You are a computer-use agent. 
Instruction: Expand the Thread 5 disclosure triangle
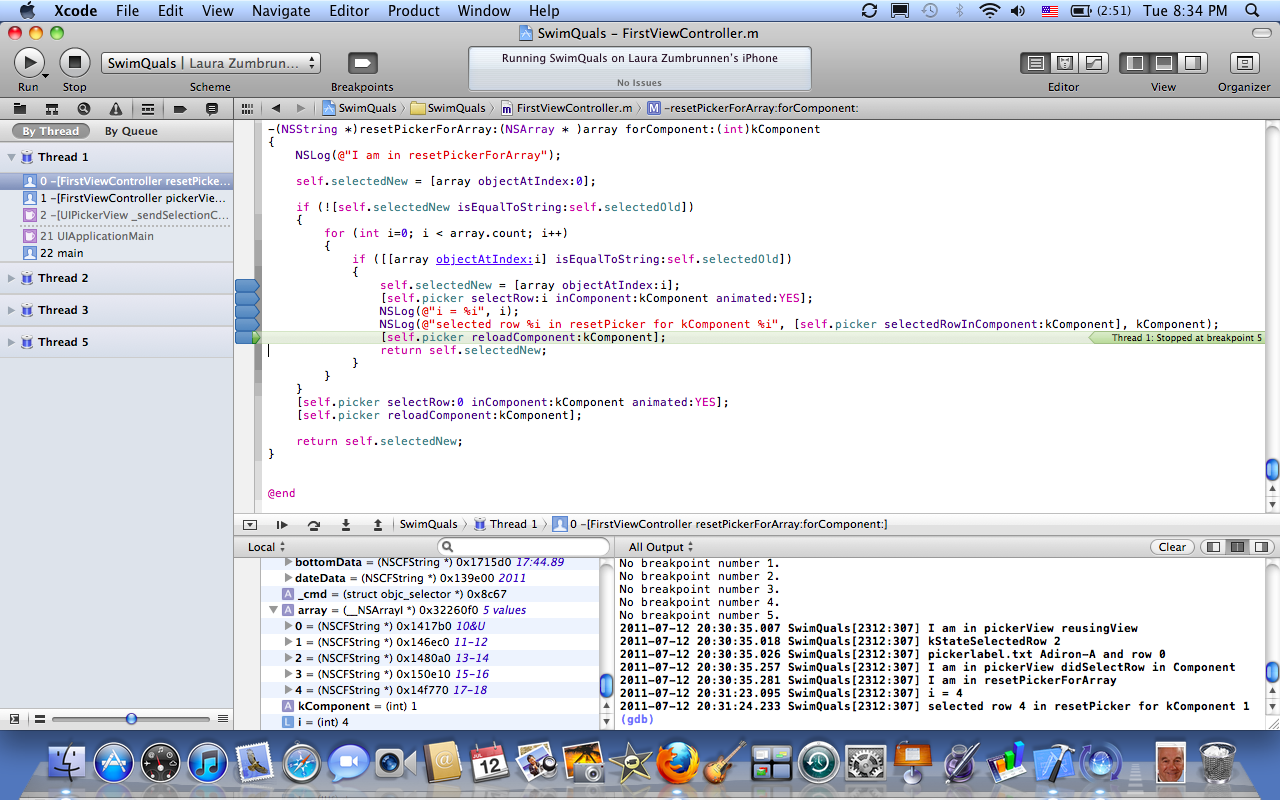tap(12, 342)
